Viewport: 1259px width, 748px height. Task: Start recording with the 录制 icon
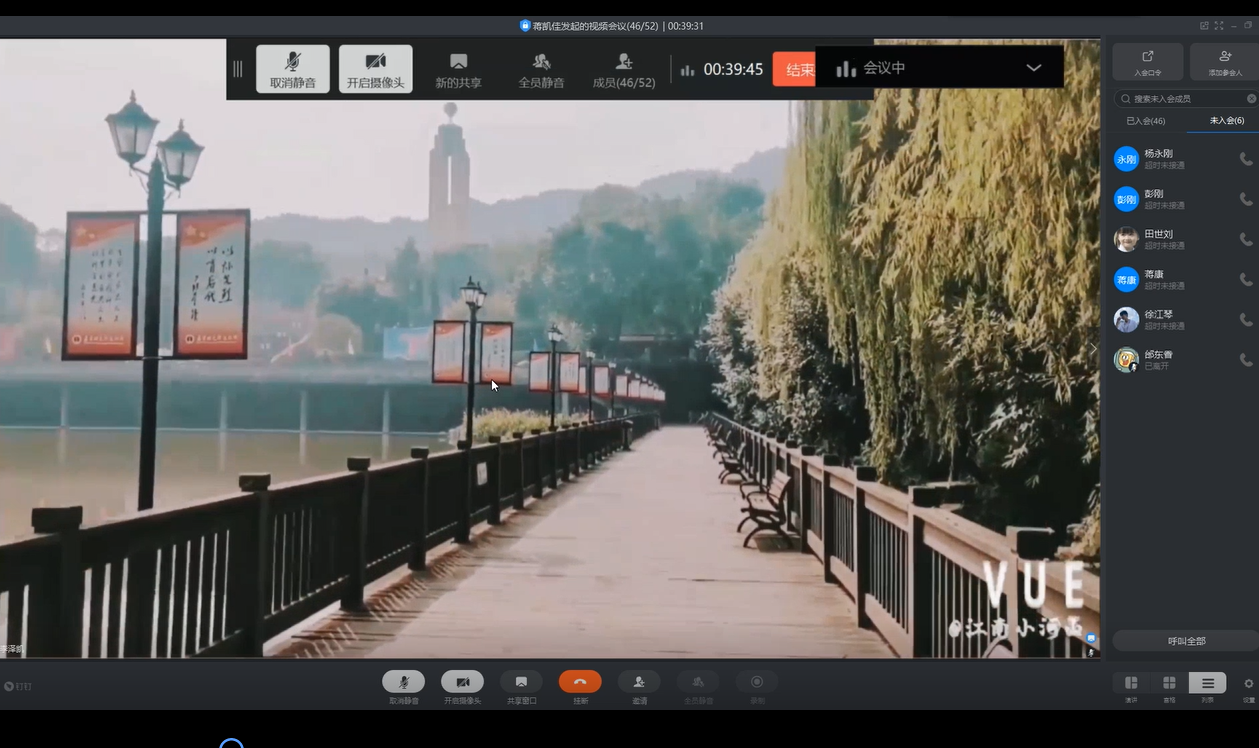pyautogui.click(x=757, y=682)
